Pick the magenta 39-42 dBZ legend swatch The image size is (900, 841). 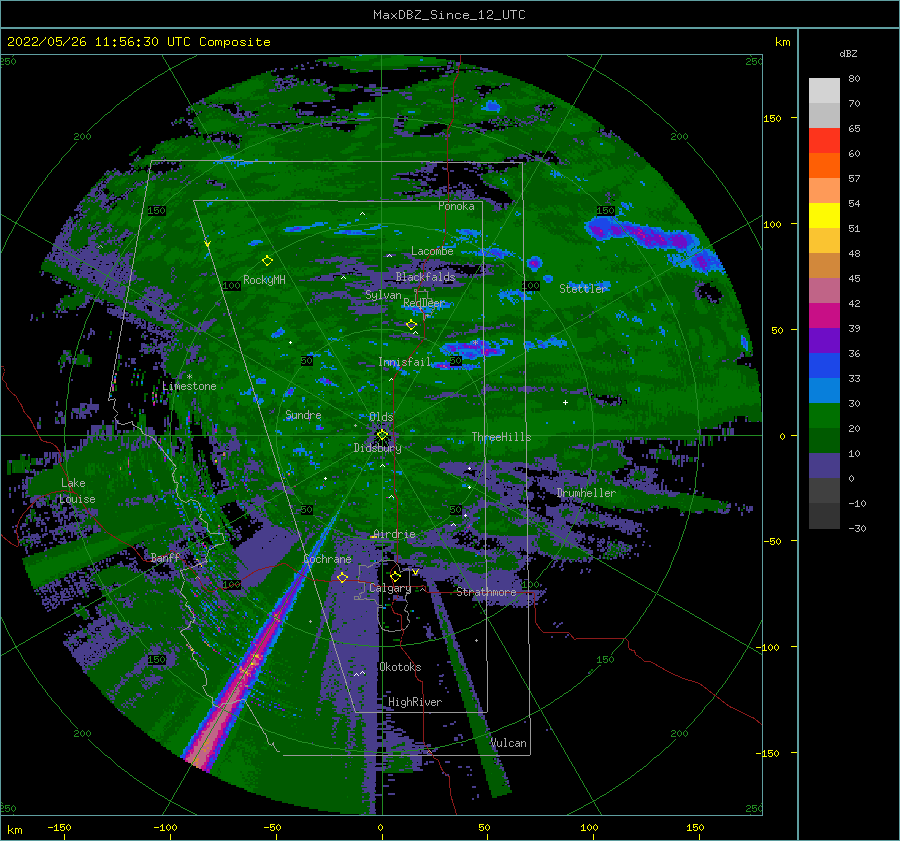[x=824, y=316]
